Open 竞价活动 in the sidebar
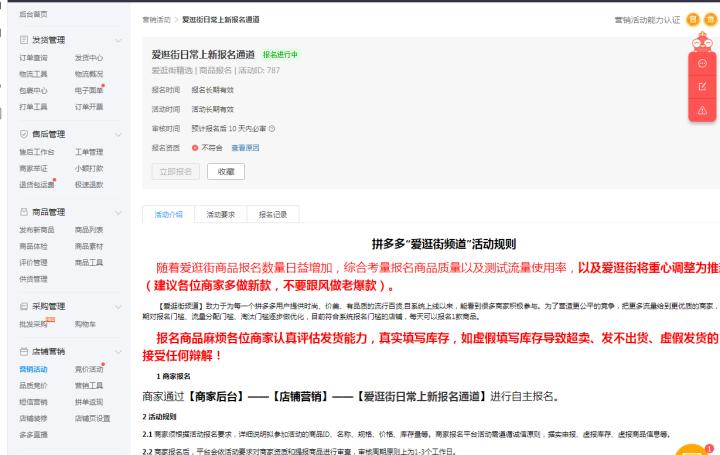The width and height of the screenshot is (720, 455). click(89, 369)
